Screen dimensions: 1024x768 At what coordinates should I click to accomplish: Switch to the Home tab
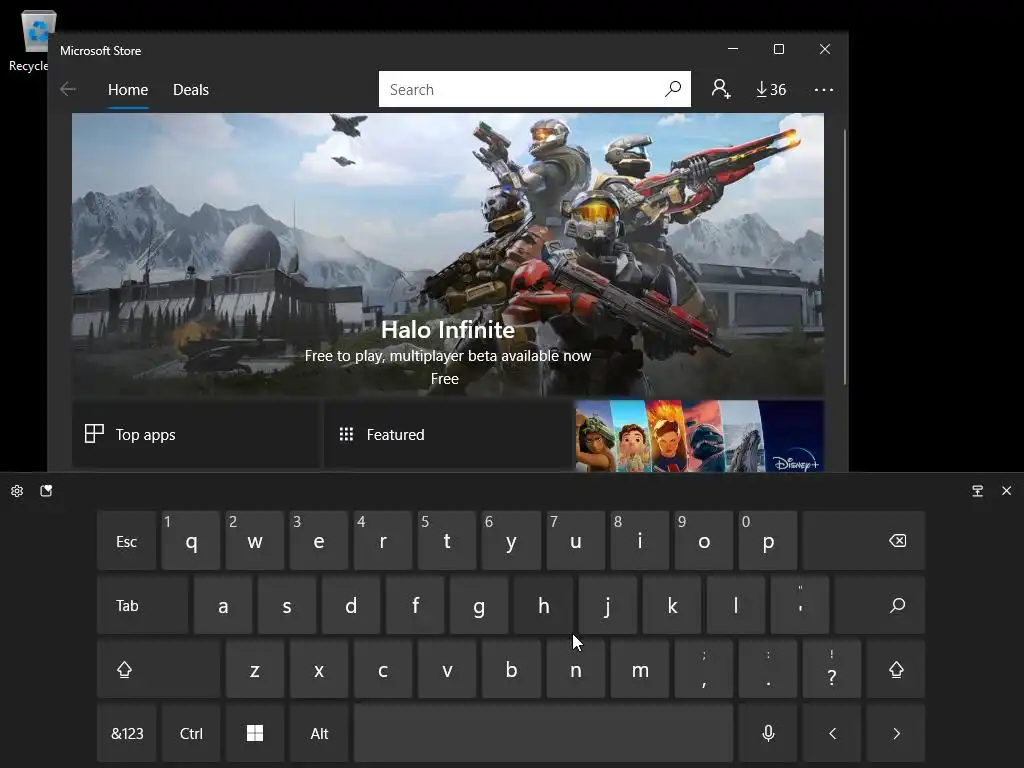coord(128,89)
